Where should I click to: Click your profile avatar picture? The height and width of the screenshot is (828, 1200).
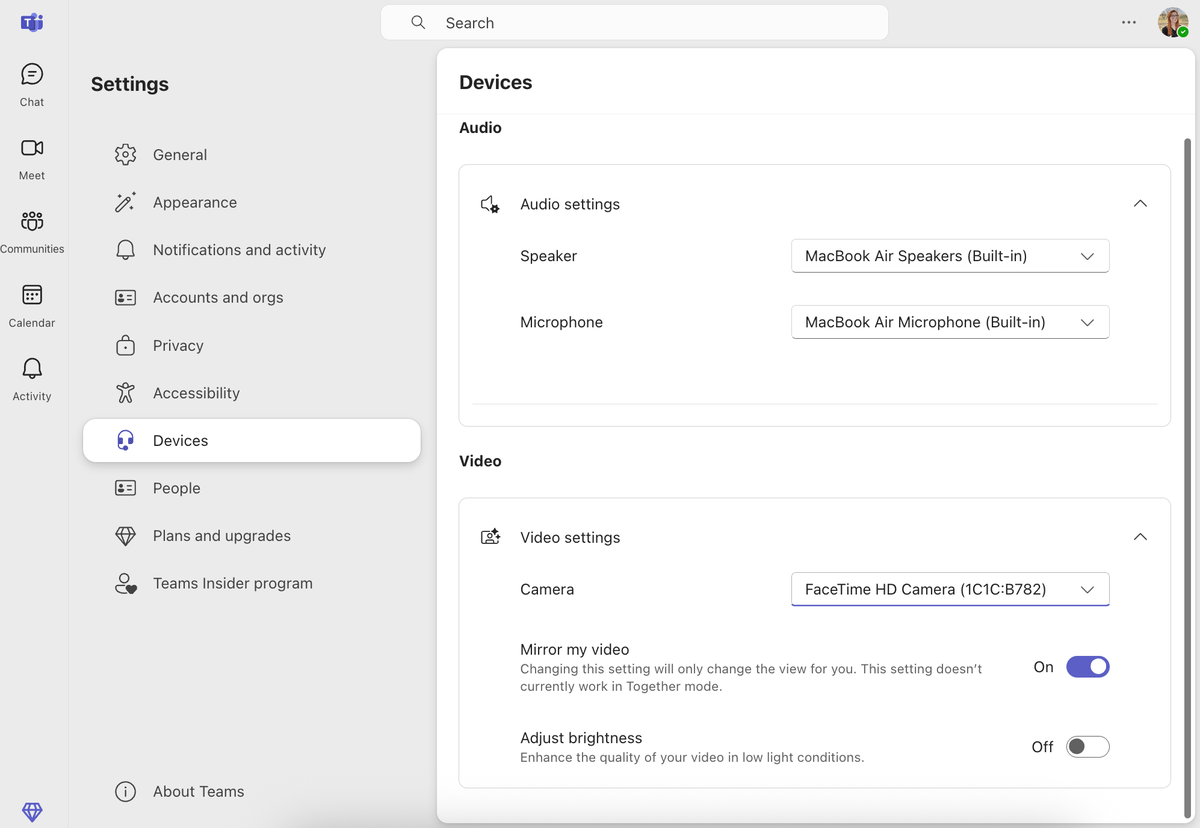pos(1172,22)
